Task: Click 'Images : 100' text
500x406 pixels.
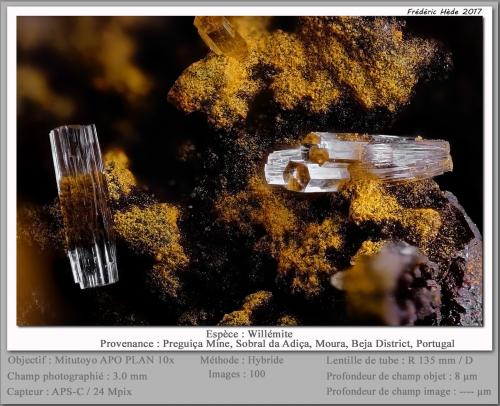Action: [237, 374]
